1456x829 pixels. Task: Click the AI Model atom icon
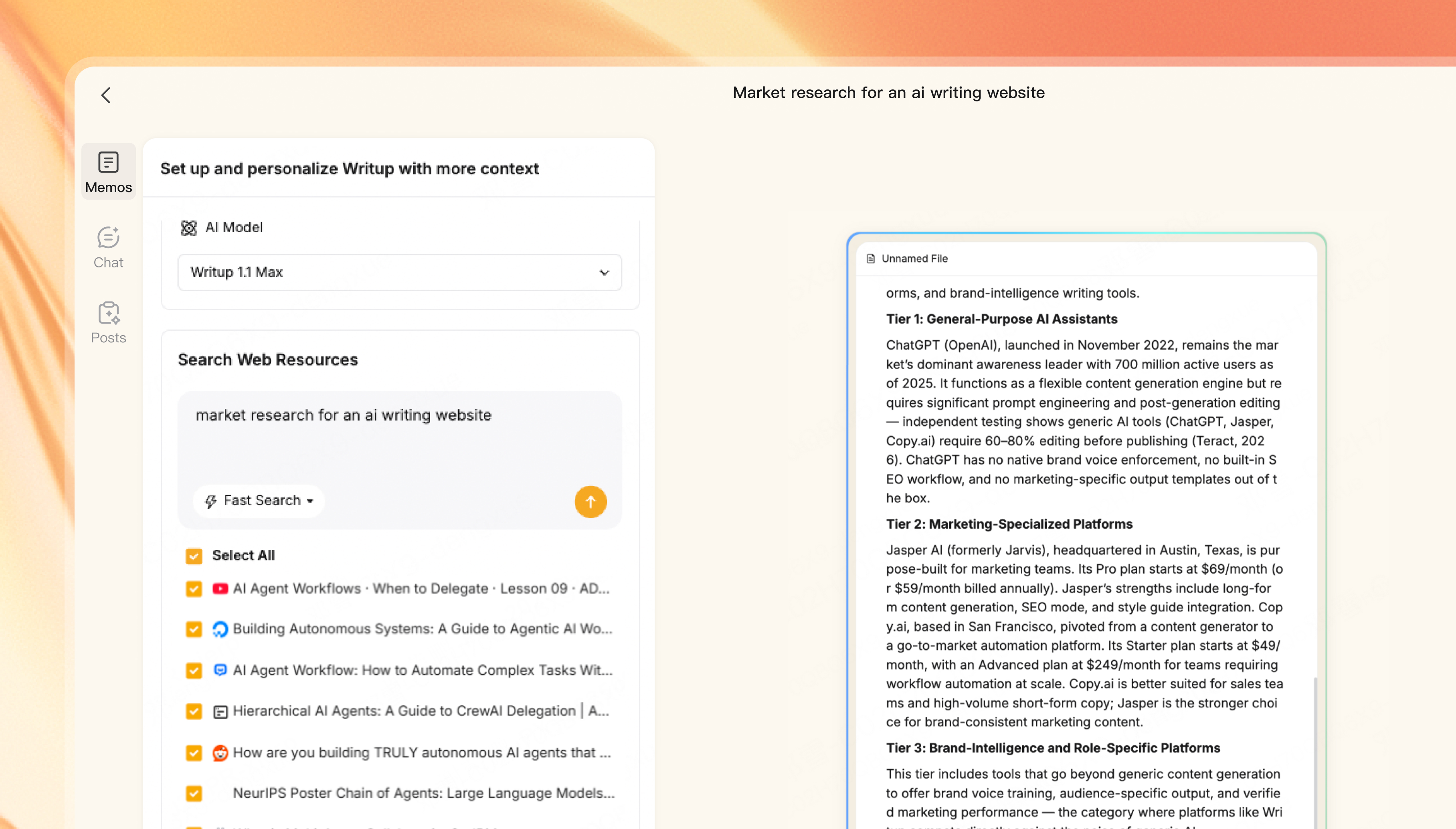(x=188, y=228)
